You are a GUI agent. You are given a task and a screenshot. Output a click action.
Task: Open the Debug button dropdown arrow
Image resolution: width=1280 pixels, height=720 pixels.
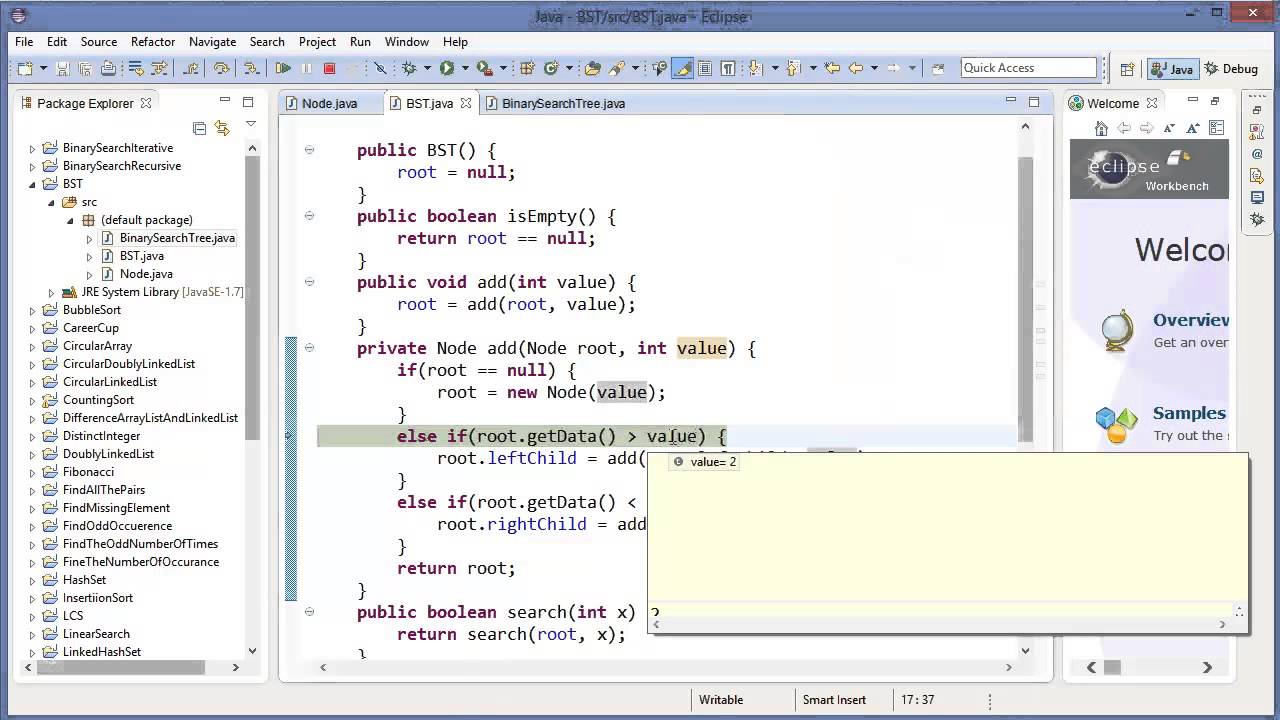[x=427, y=68]
